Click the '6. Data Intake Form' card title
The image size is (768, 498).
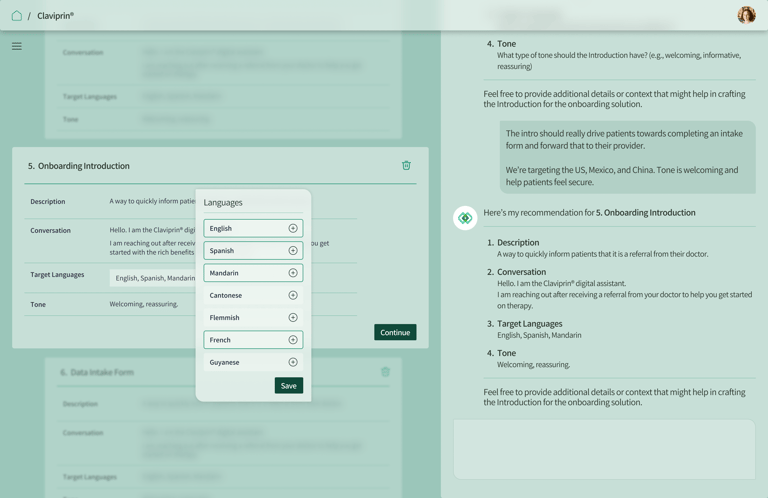coord(97,372)
